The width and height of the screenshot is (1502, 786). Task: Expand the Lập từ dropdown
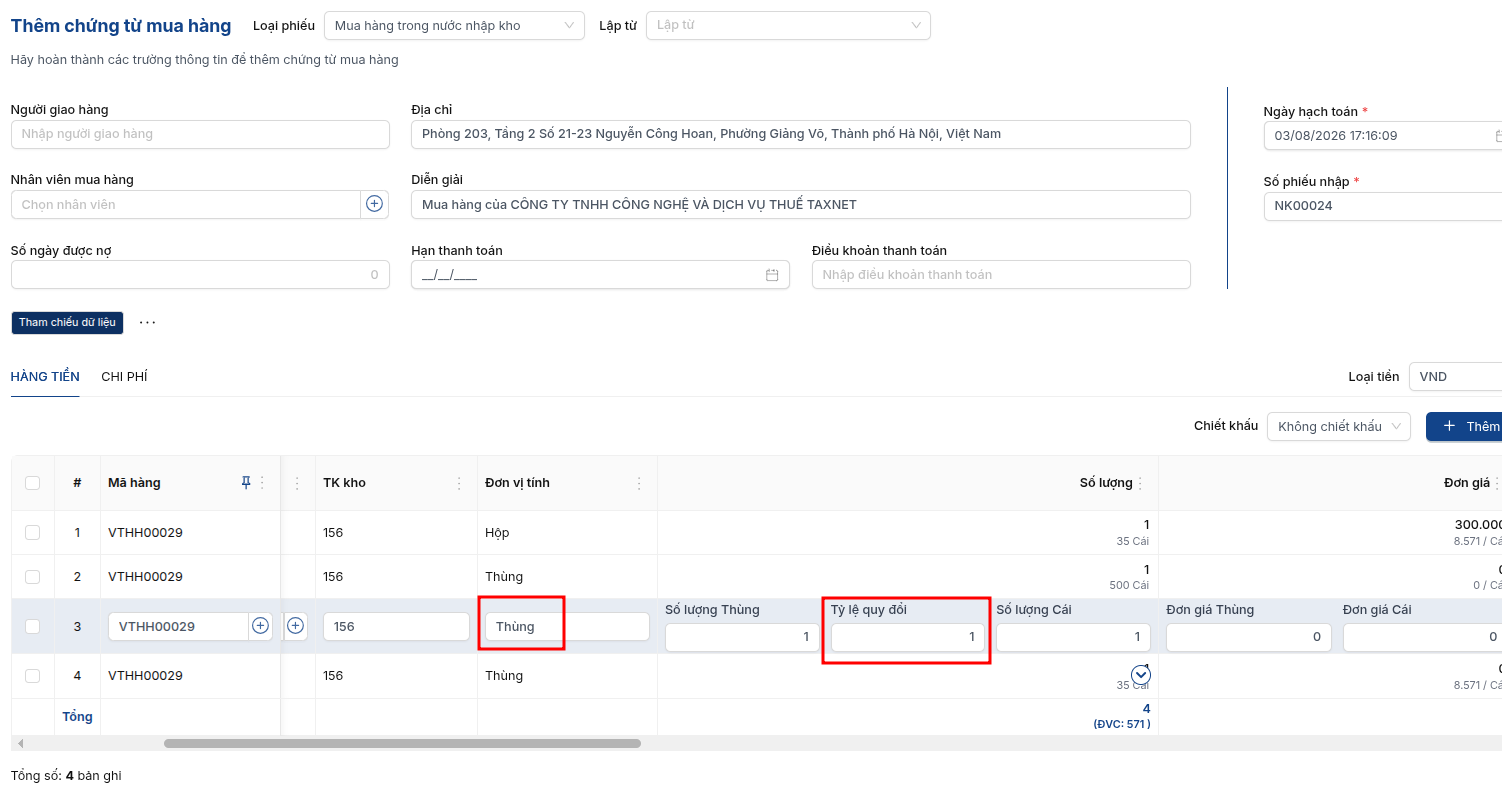788,26
